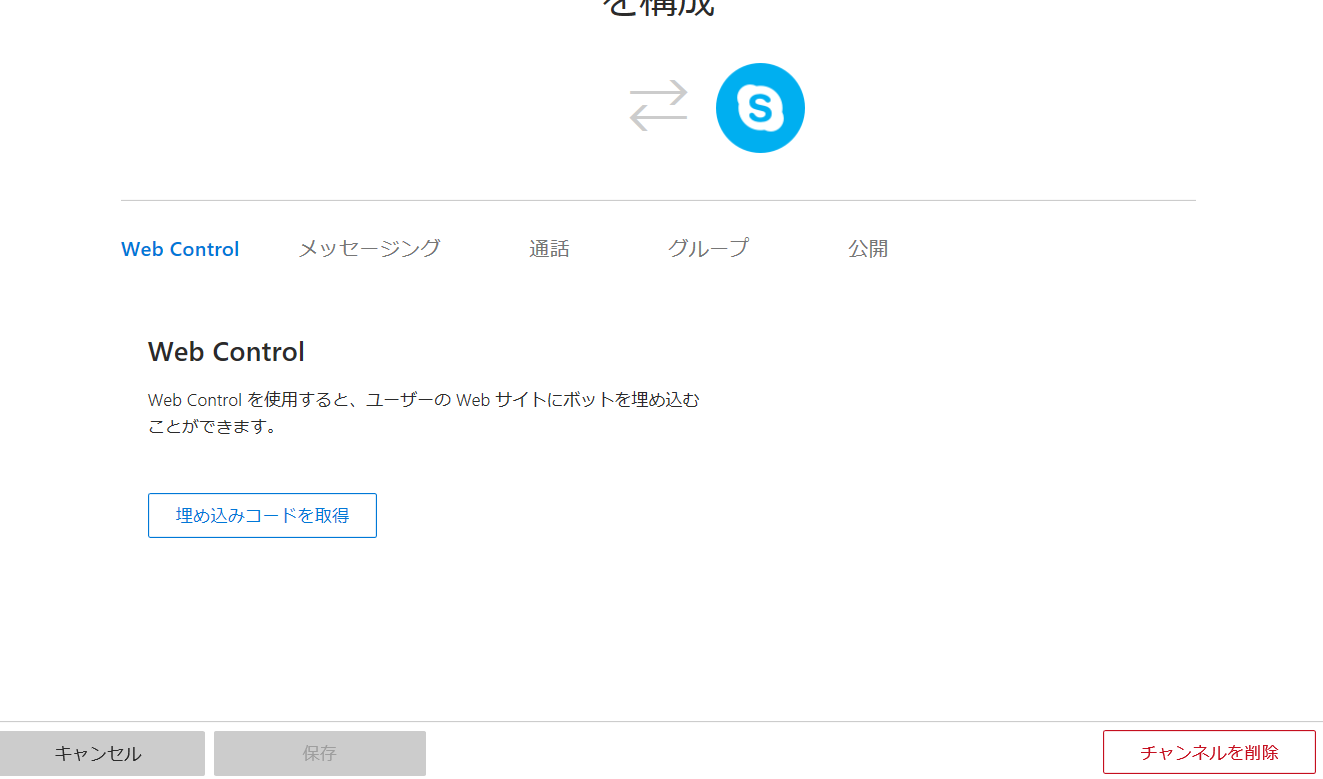Click inside the embed code button border
The width and height of the screenshot is (1323, 779).
pyautogui.click(x=262, y=515)
